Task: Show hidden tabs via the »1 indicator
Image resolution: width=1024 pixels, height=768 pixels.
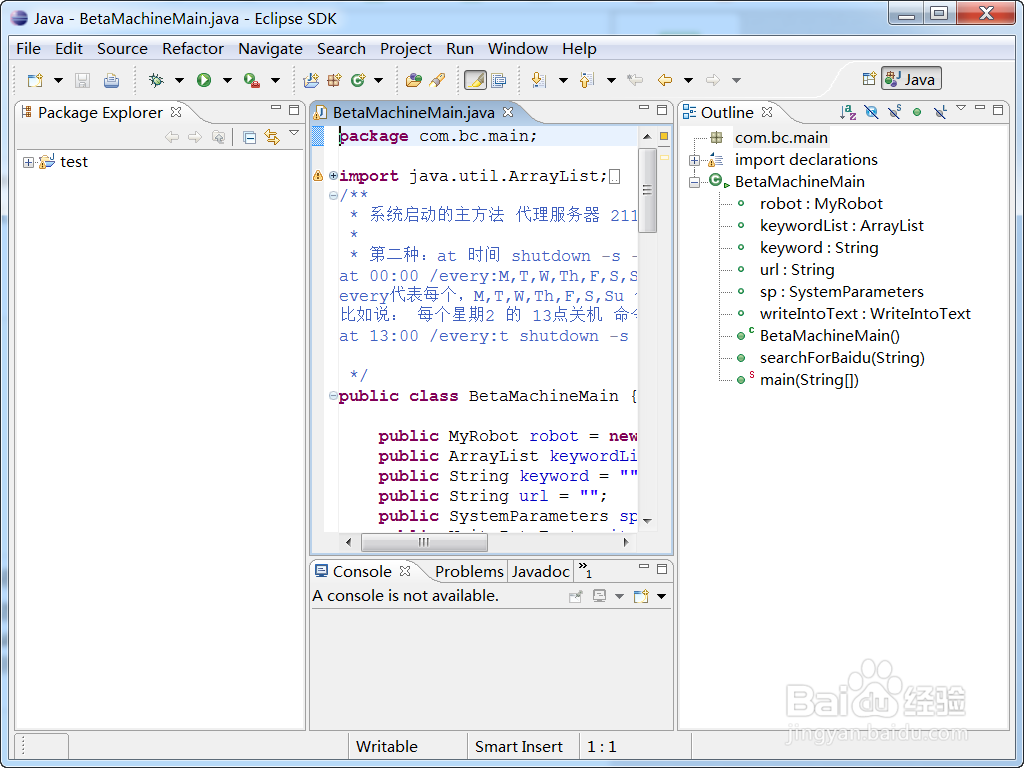Action: pos(585,570)
